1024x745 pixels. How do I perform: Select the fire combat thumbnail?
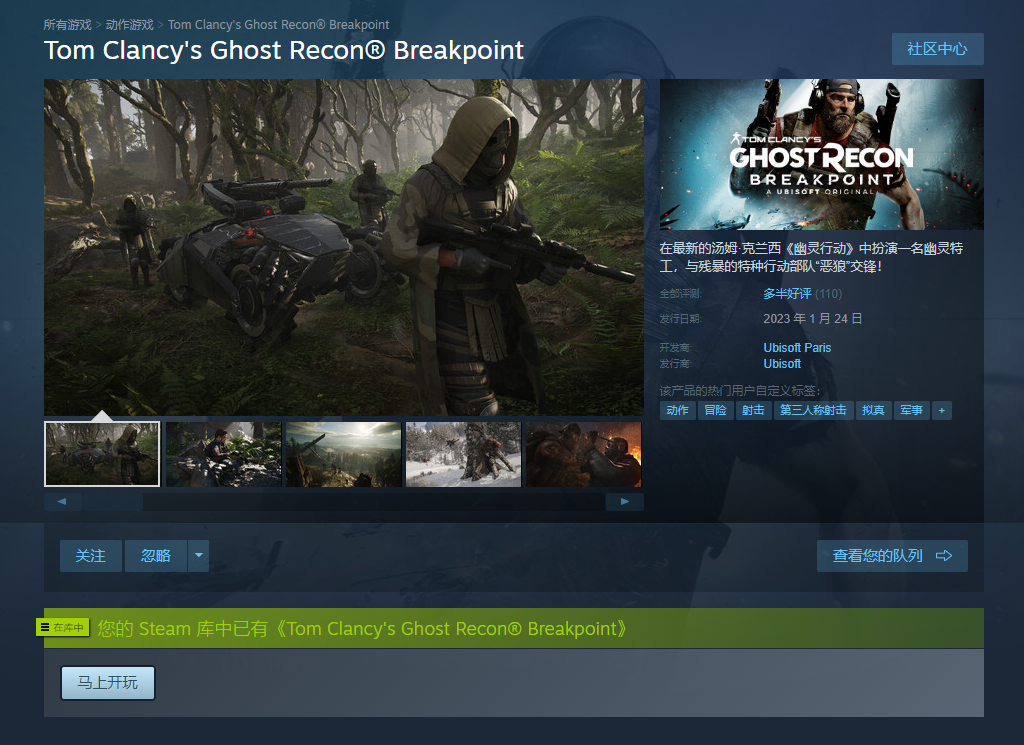point(584,454)
